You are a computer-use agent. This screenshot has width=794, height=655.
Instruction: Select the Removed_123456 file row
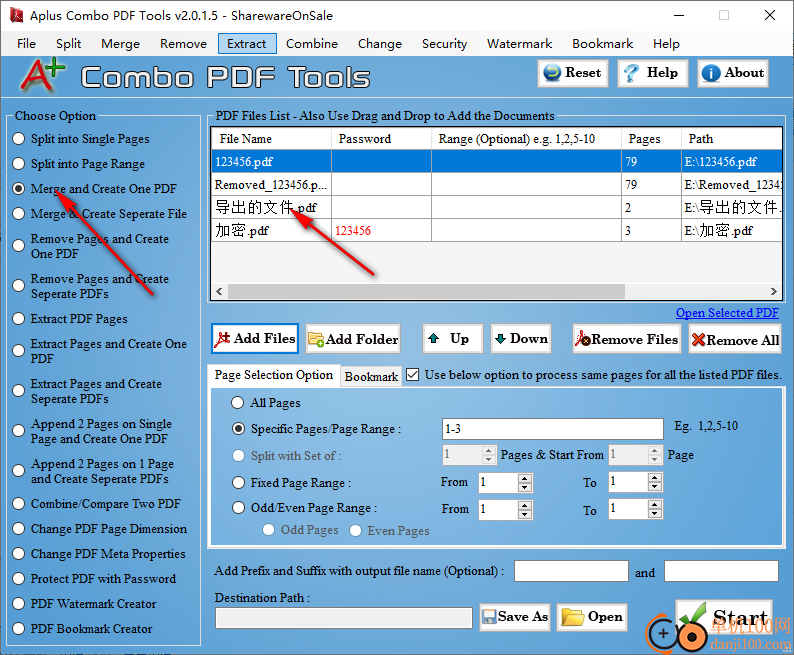(x=496, y=185)
